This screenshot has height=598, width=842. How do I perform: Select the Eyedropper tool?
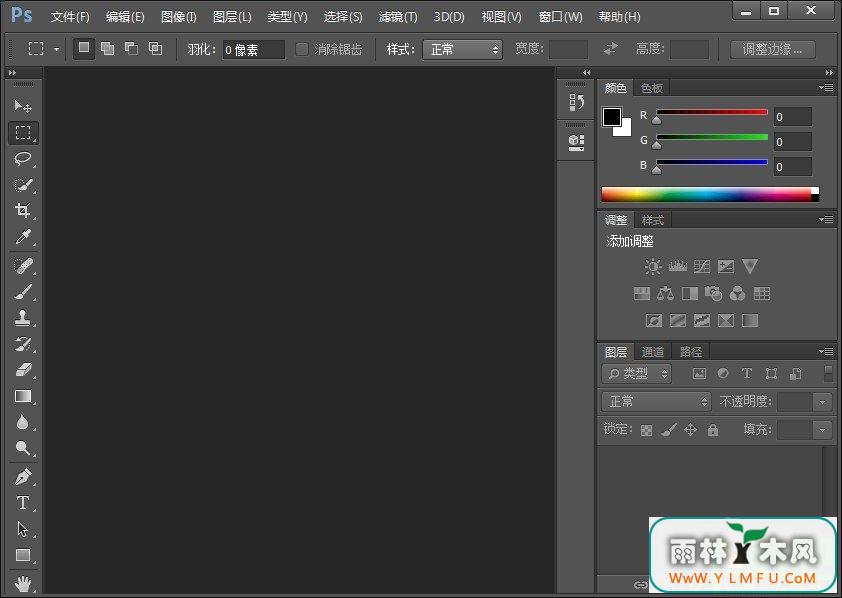coord(23,236)
